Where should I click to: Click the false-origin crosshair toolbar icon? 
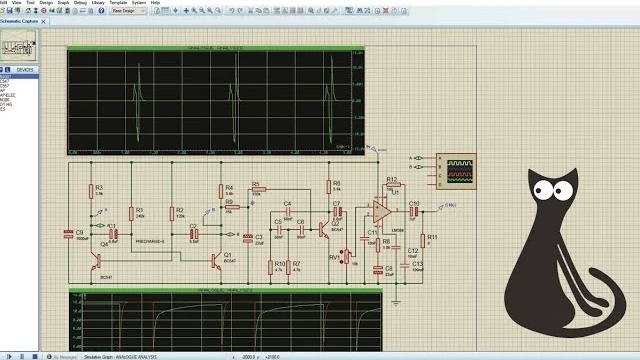click(176, 11)
